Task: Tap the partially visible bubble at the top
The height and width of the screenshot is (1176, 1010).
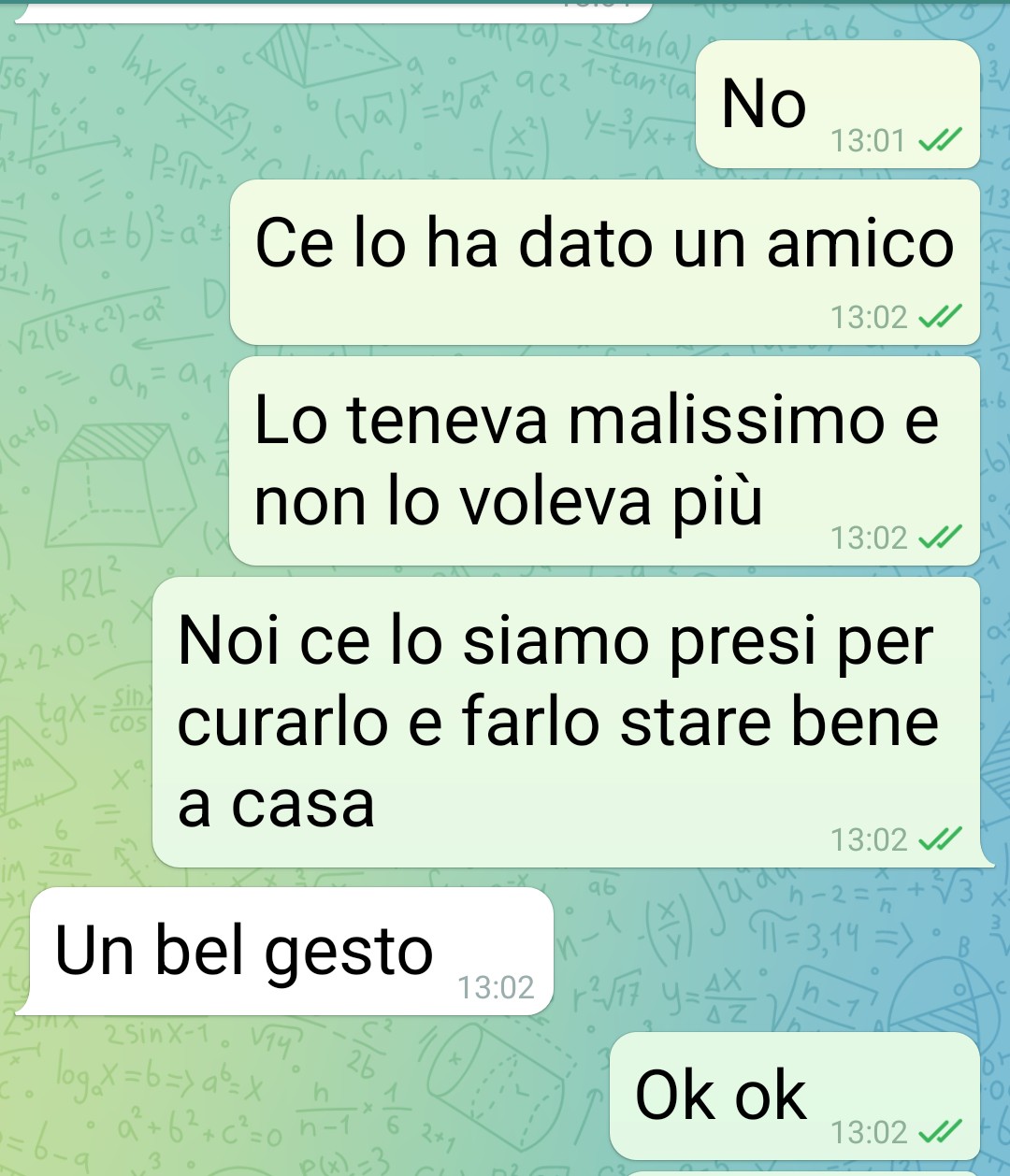Action: pos(332,11)
